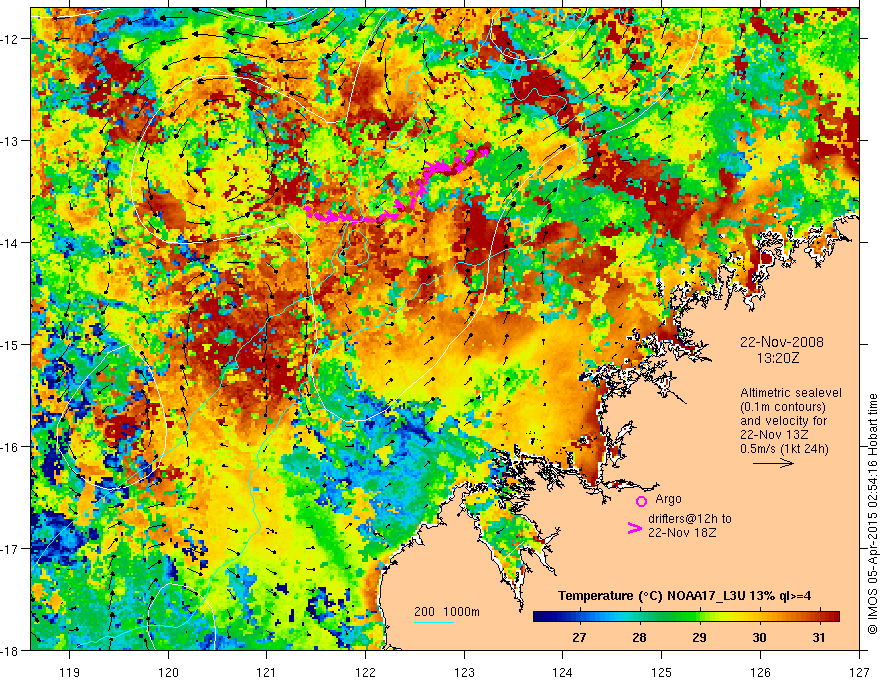The image size is (880, 680).
Task: Click latitude label -17 on axis
Action: click(11, 549)
